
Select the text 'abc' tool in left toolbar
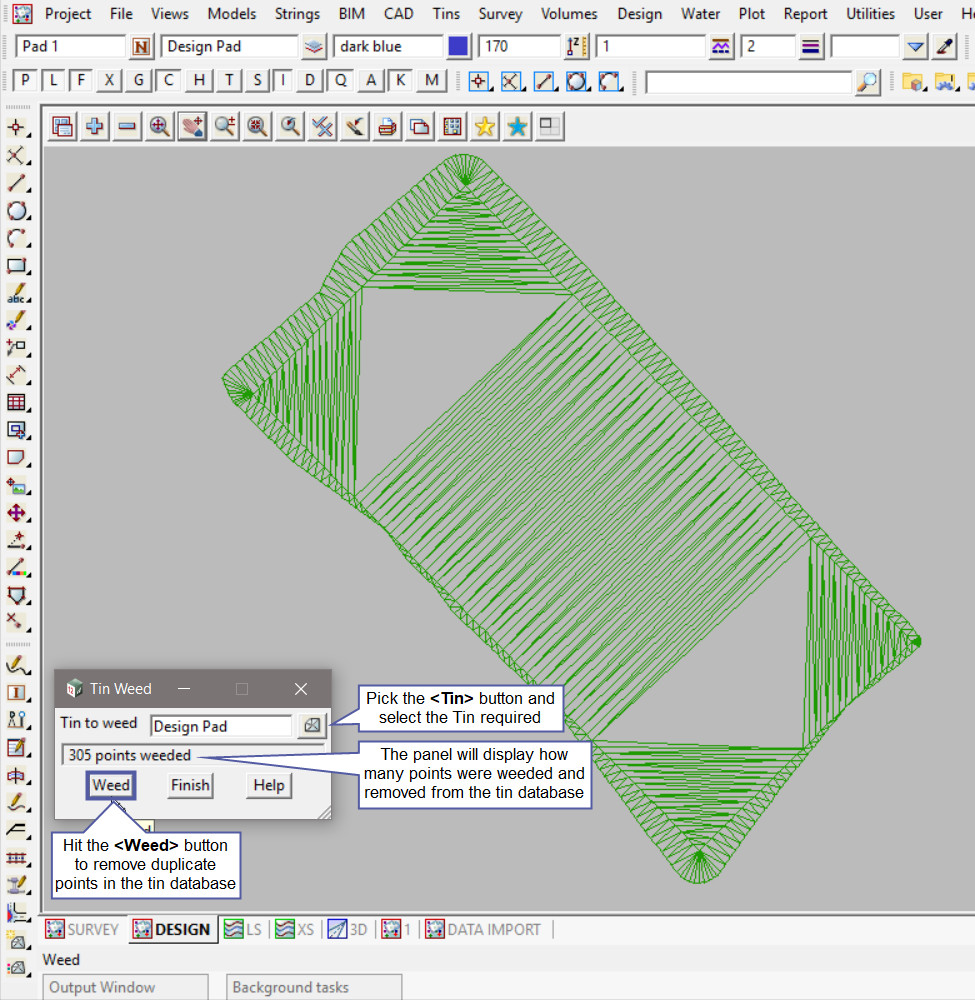click(16, 294)
